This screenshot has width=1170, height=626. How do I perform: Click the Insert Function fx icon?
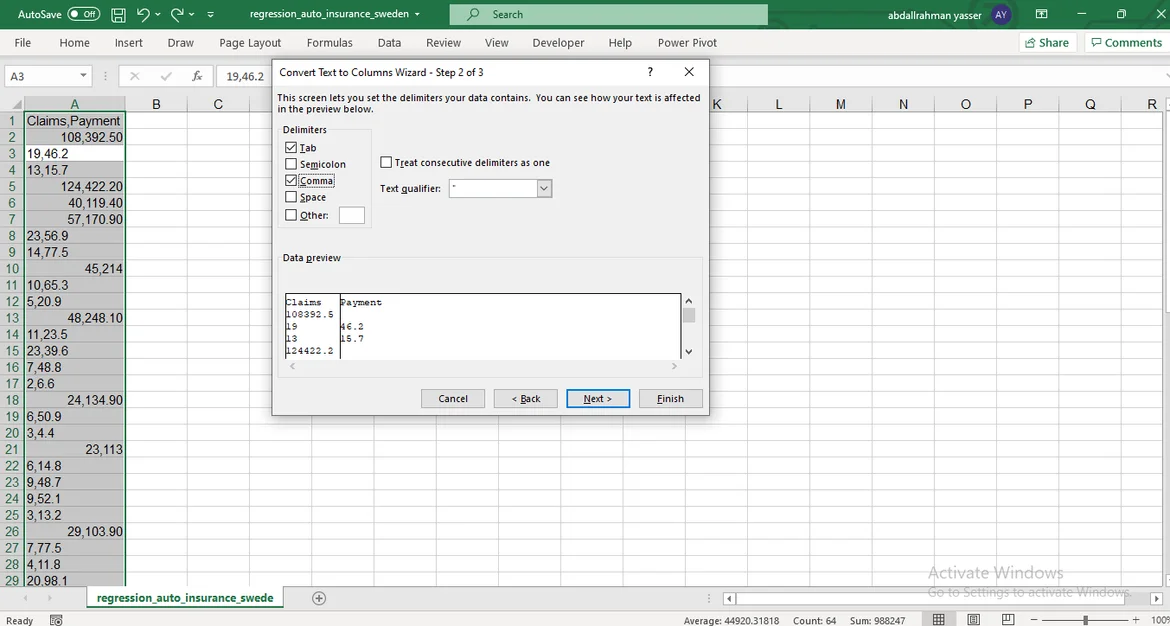point(197,76)
